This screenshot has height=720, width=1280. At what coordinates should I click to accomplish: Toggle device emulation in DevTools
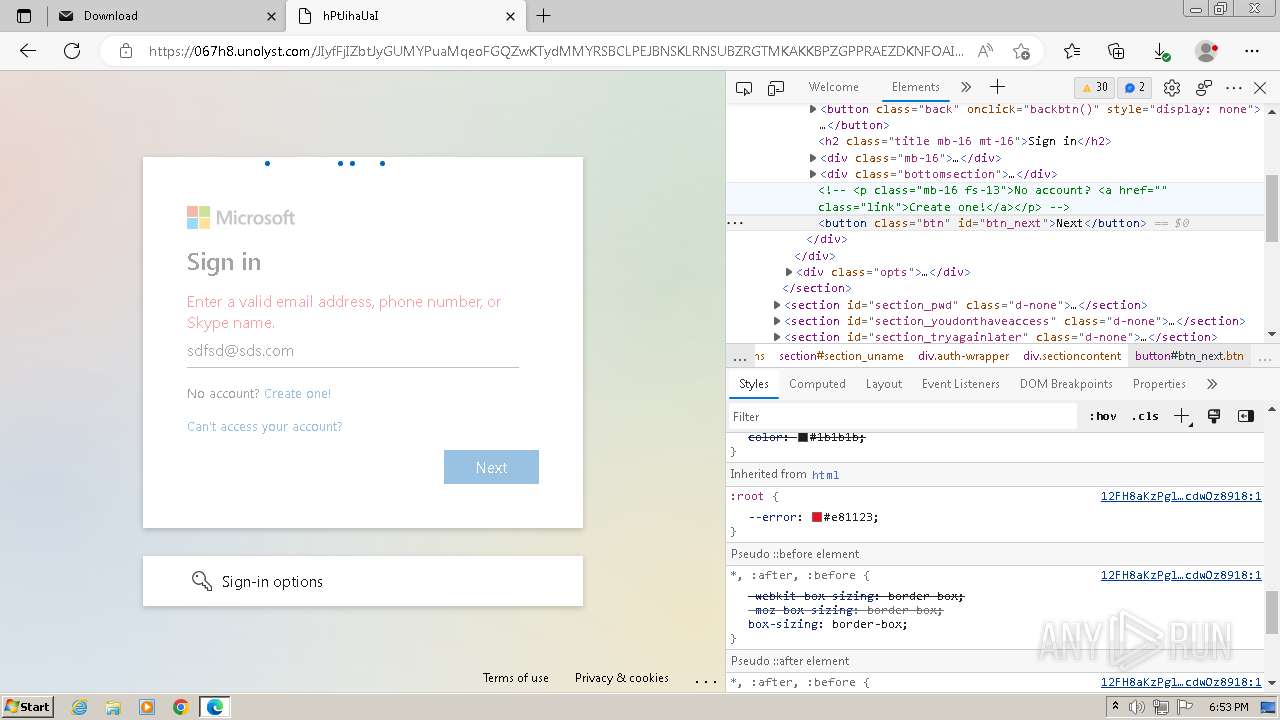[776, 88]
